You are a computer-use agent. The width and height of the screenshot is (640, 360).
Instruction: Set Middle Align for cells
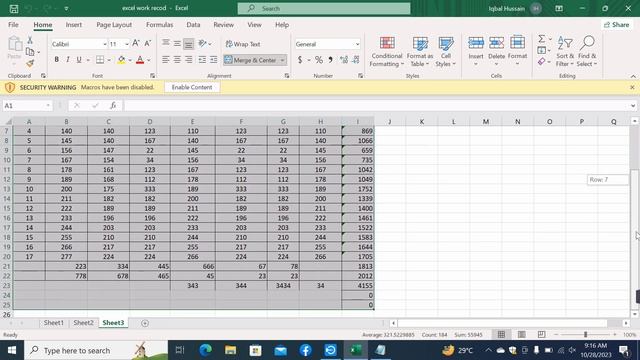pos(177,43)
